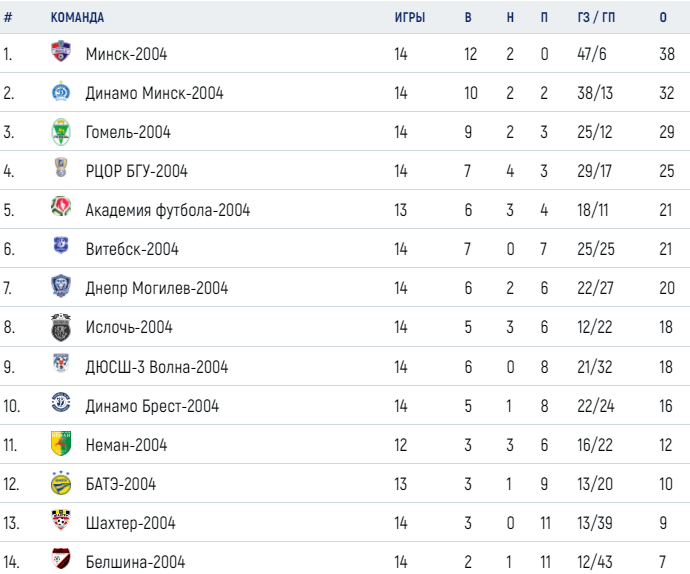Click the Витебск-2004 blue crest
Screen dimensions: 690x574
[61, 245]
